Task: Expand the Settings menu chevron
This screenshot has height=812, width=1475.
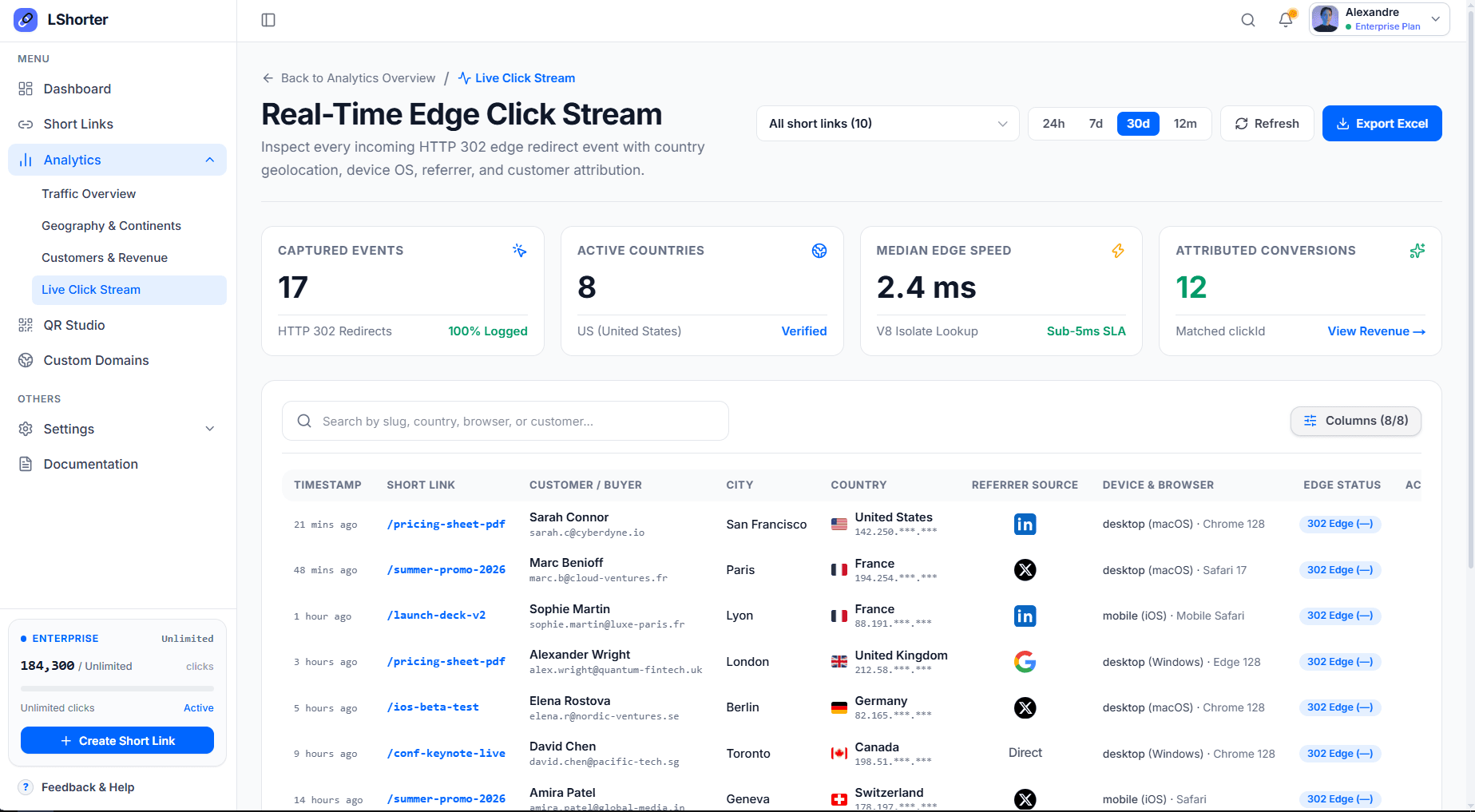Action: pyautogui.click(x=210, y=429)
